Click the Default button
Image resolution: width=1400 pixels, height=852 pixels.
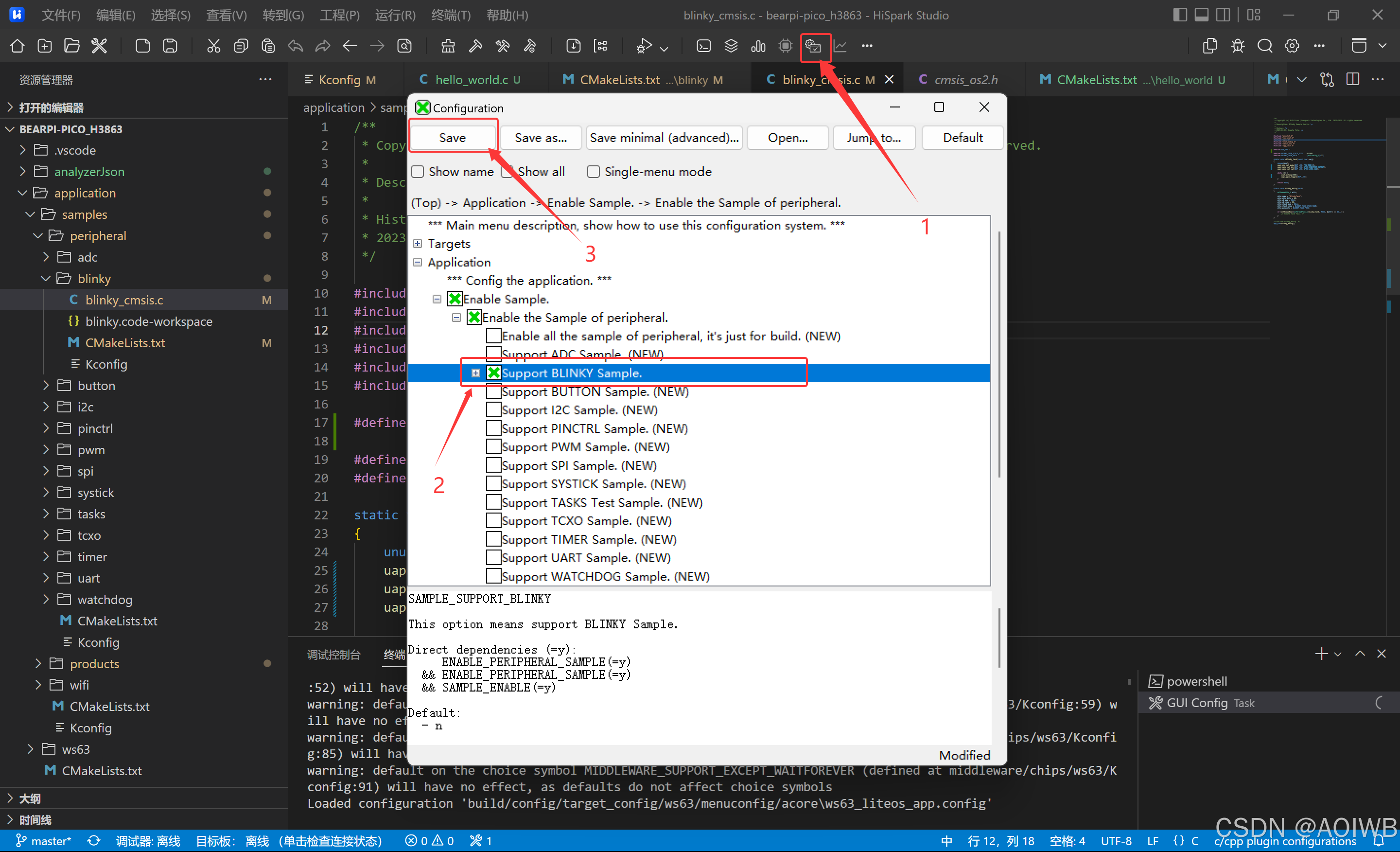point(962,138)
